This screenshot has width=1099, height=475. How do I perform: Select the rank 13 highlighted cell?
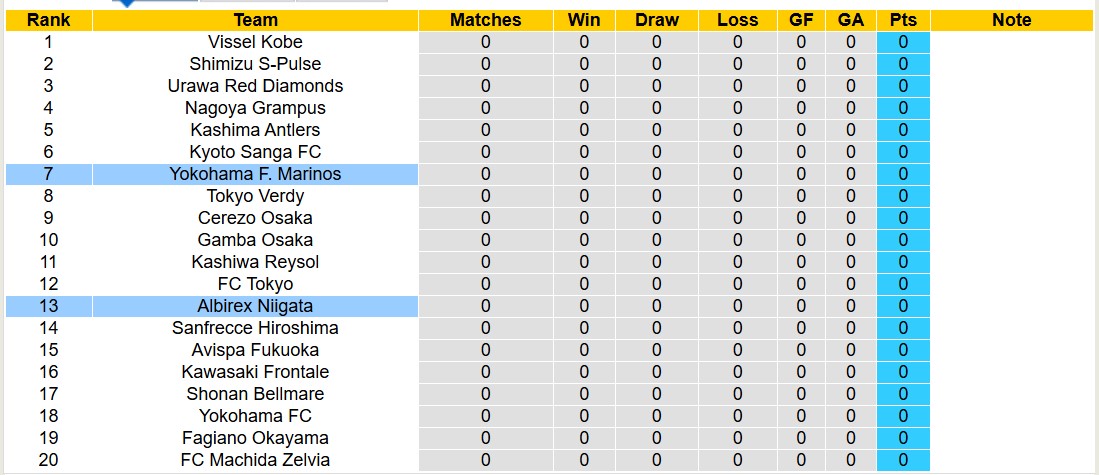(48, 306)
